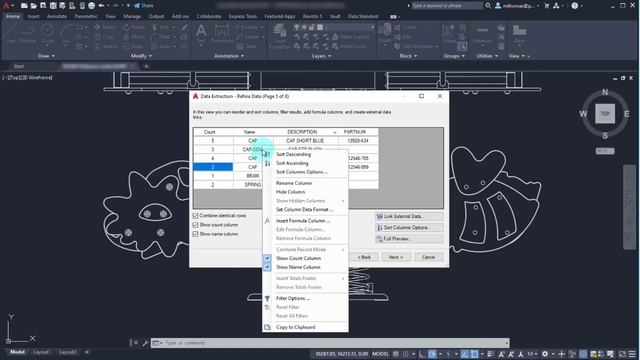Click the Full Preview button

pos(409,239)
